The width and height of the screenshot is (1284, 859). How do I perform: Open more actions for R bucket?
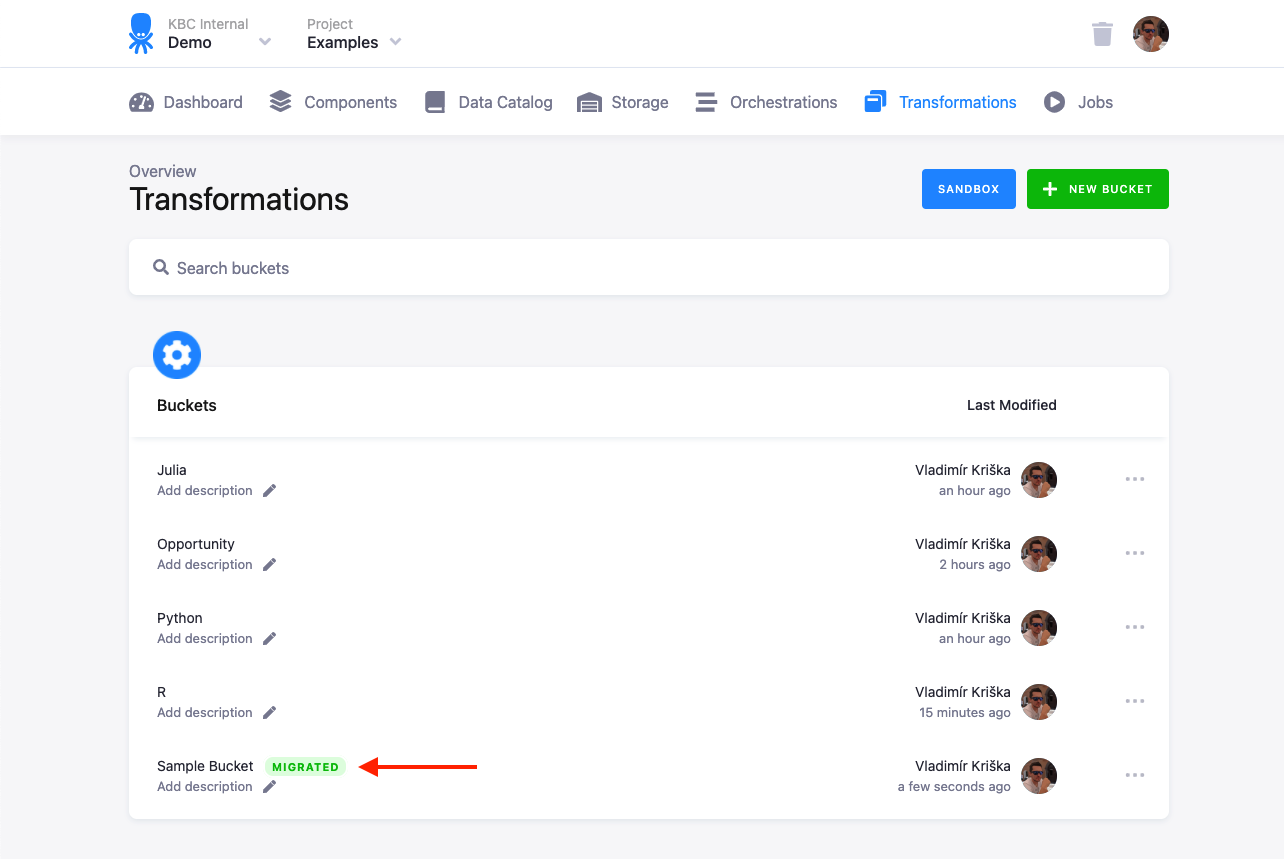coord(1134,701)
